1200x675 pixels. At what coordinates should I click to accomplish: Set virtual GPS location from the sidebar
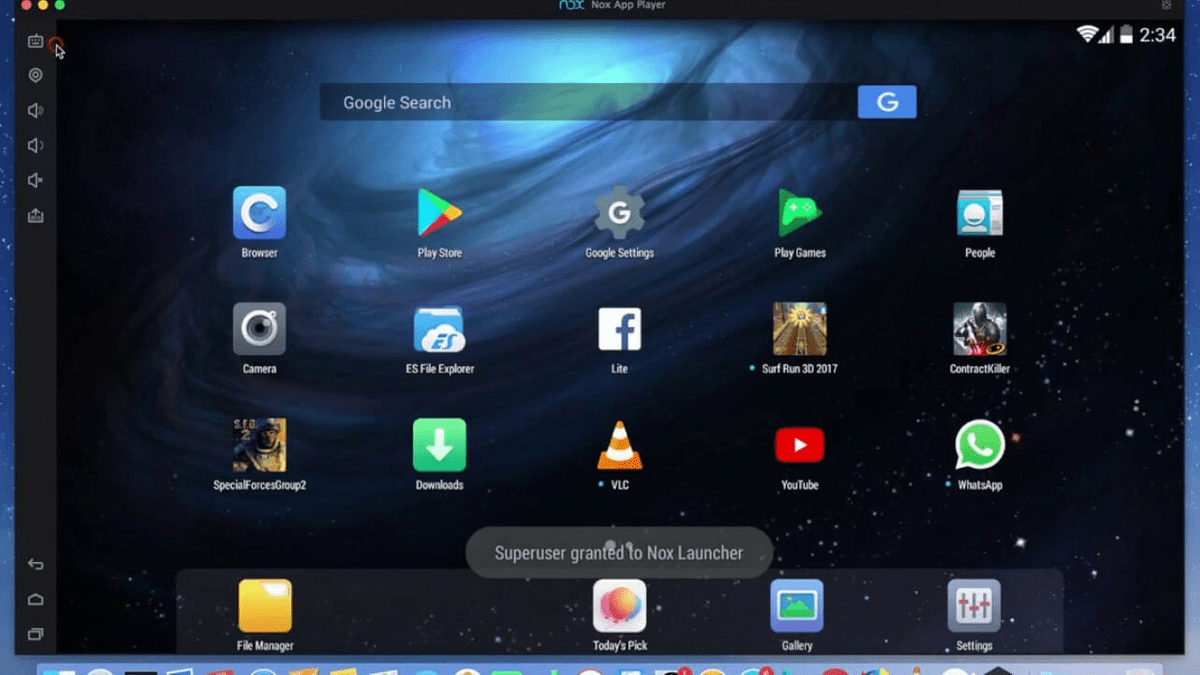coord(36,76)
